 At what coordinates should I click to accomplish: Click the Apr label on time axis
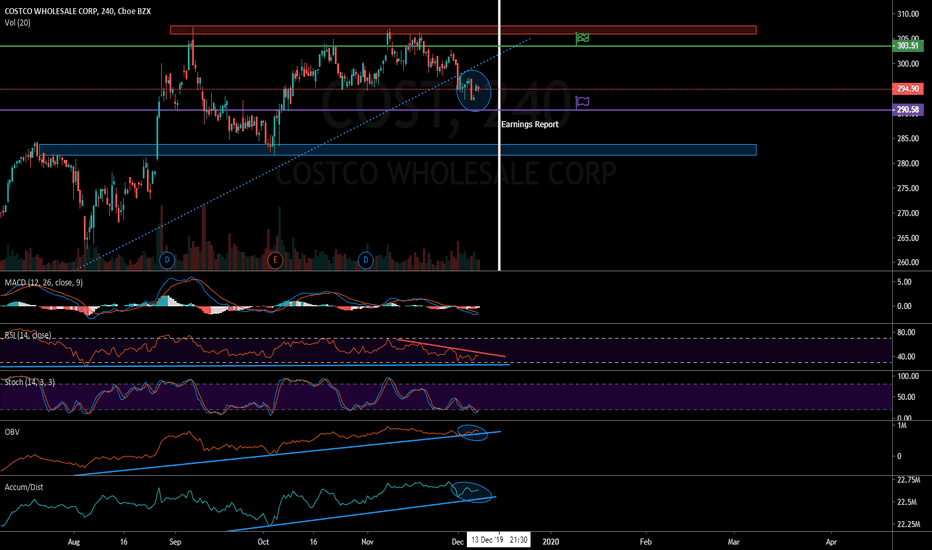(x=831, y=542)
